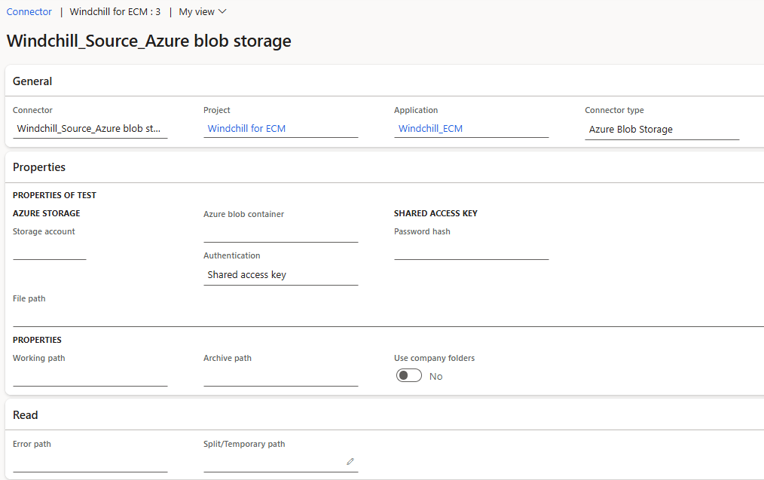The image size is (764, 480).
Task: Collapse the Properties section header
Action: [x=39, y=167]
